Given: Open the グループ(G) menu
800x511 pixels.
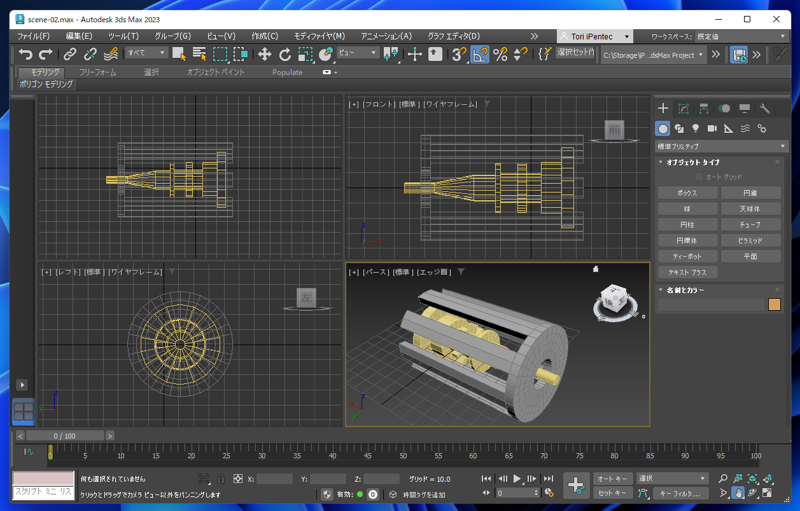Looking at the screenshot, I should 173,36.
